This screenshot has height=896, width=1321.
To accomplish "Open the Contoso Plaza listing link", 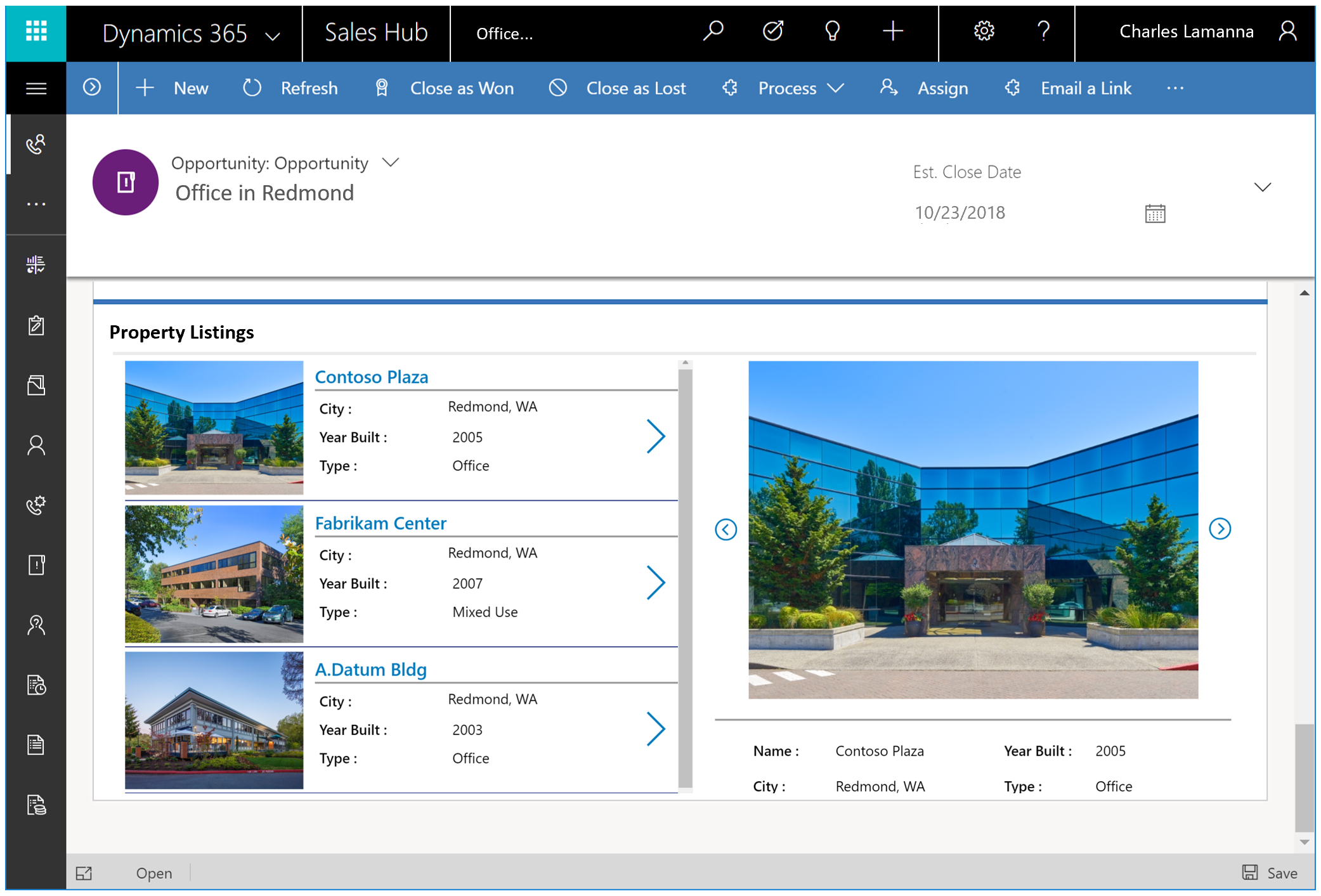I will [x=372, y=377].
